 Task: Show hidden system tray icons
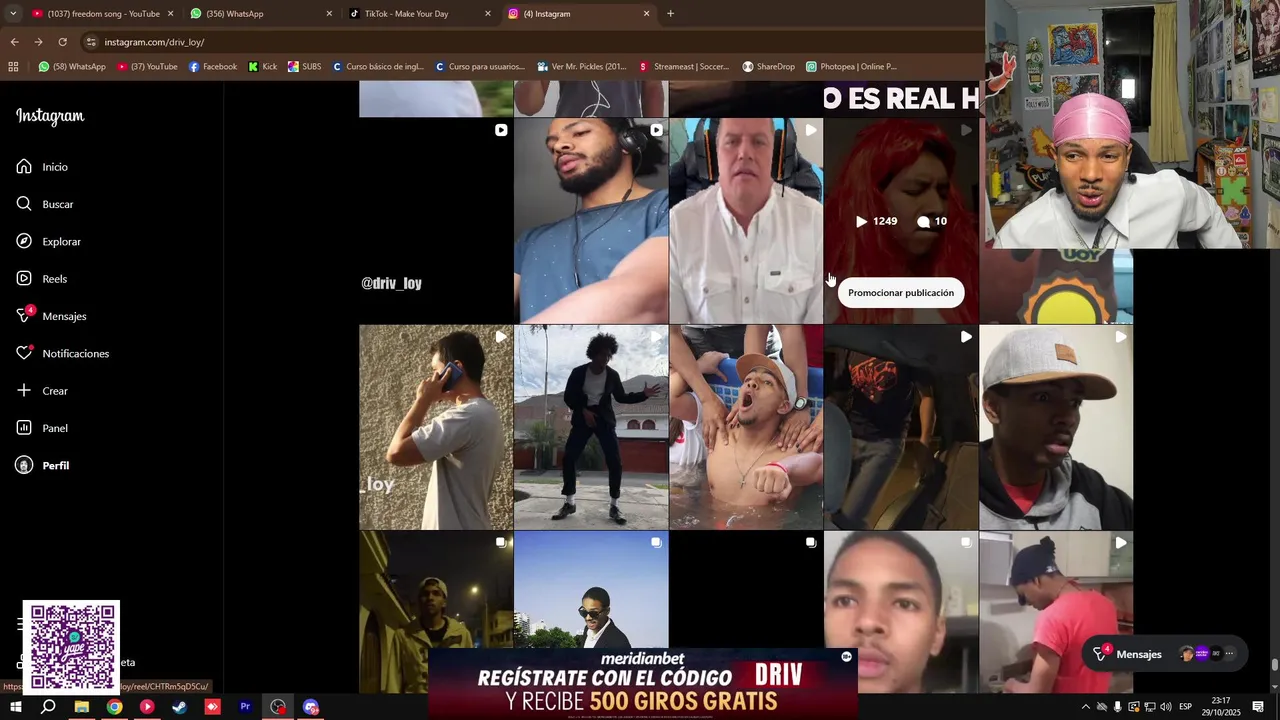pos(1086,707)
